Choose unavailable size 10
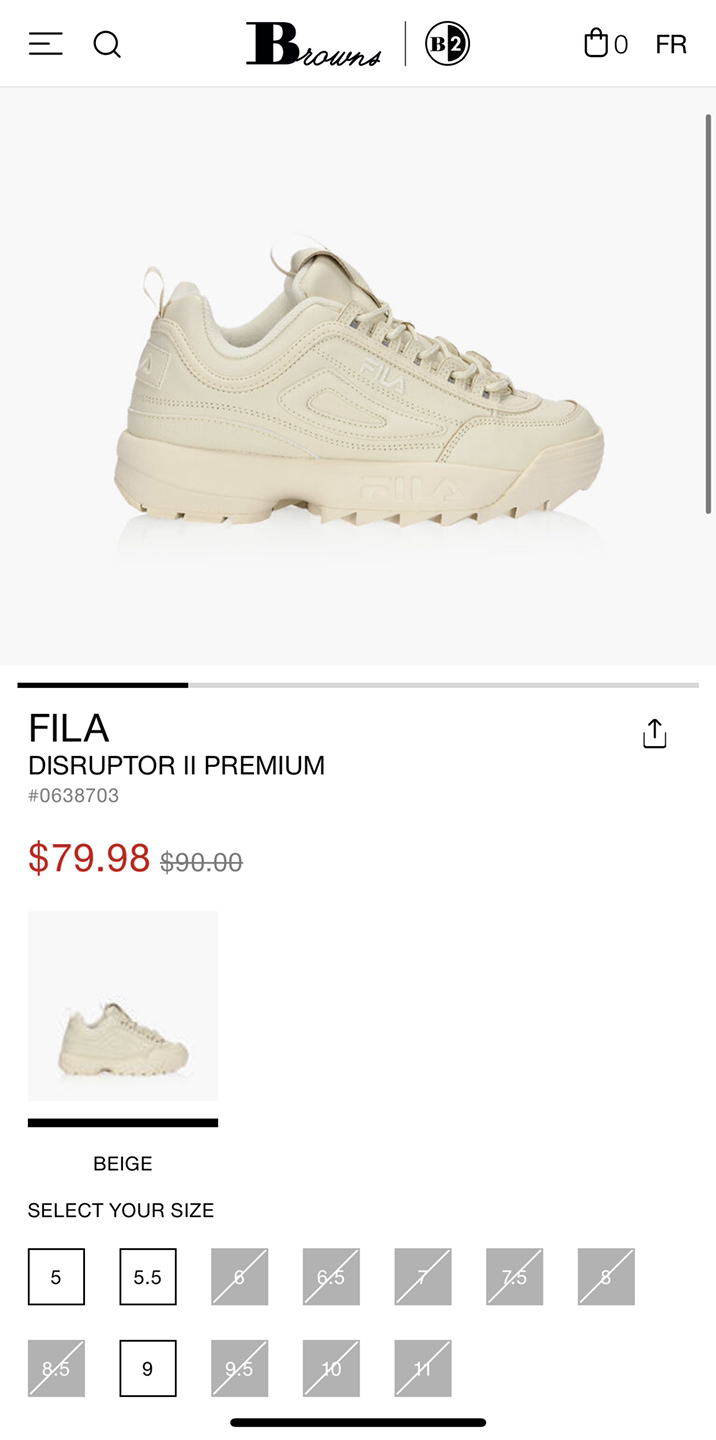The width and height of the screenshot is (716, 1440). pyautogui.click(x=331, y=1368)
